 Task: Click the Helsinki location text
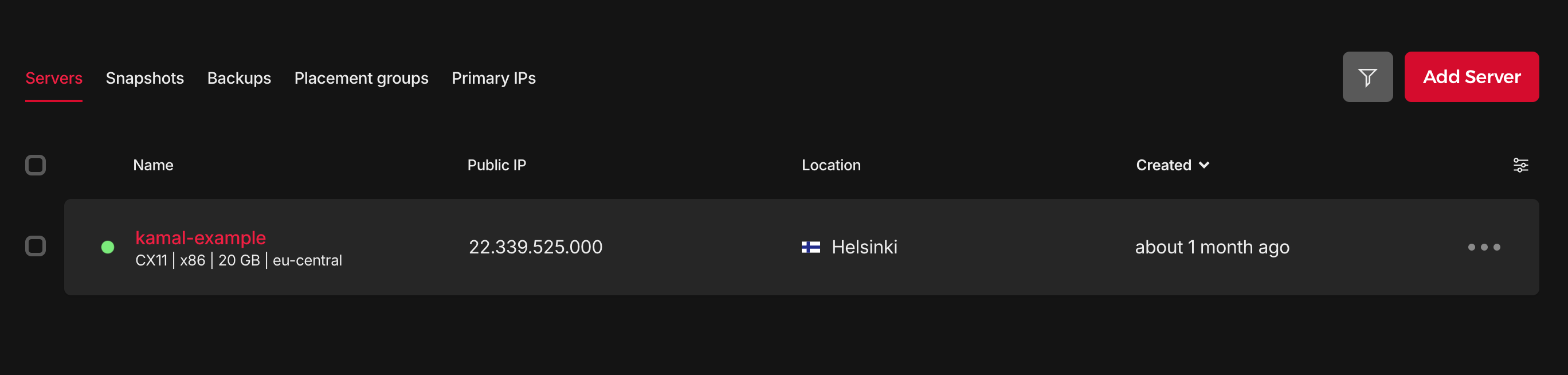pyautogui.click(x=864, y=247)
